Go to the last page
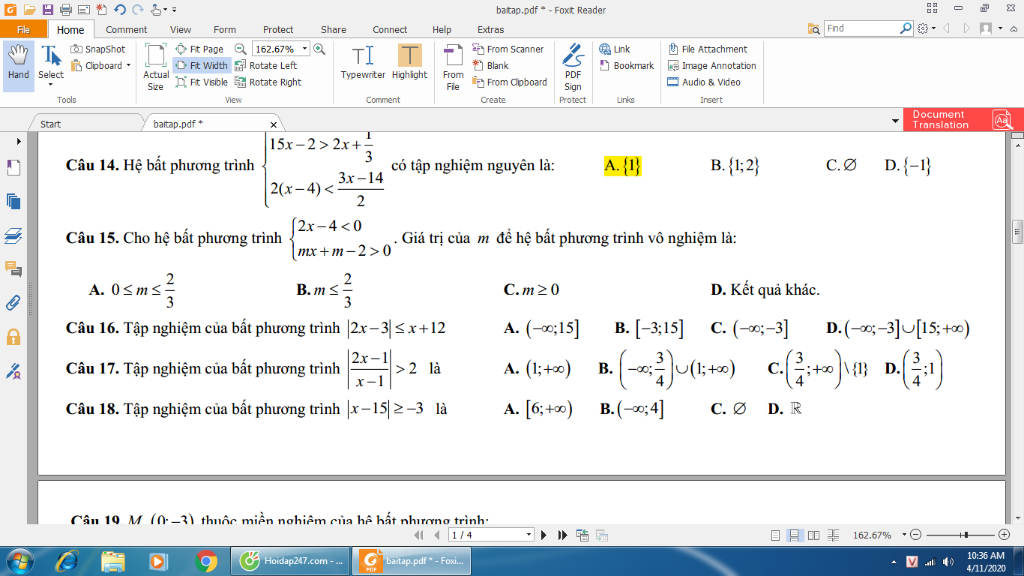 (x=562, y=535)
